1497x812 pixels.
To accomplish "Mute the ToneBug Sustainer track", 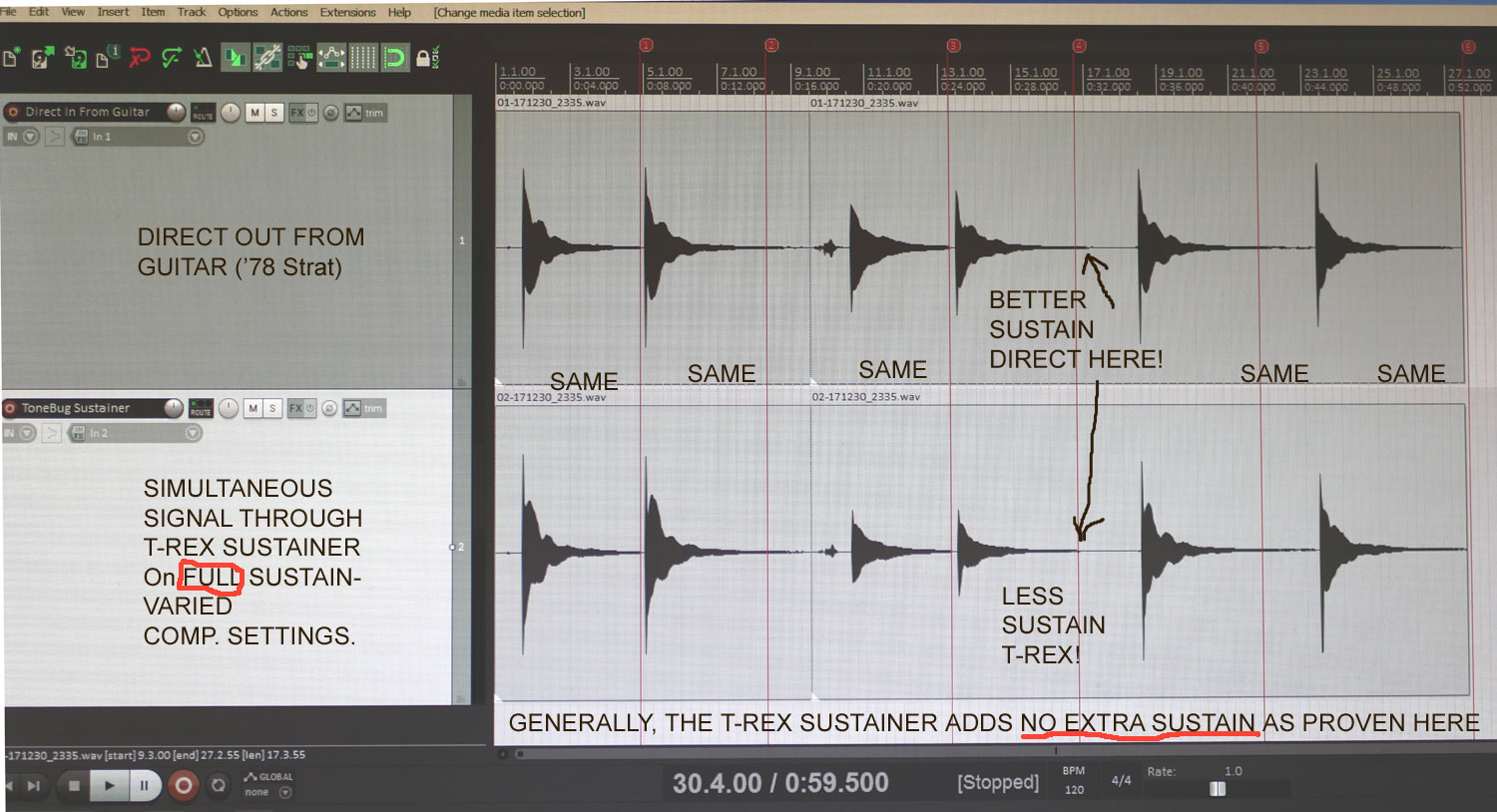I will (253, 408).
